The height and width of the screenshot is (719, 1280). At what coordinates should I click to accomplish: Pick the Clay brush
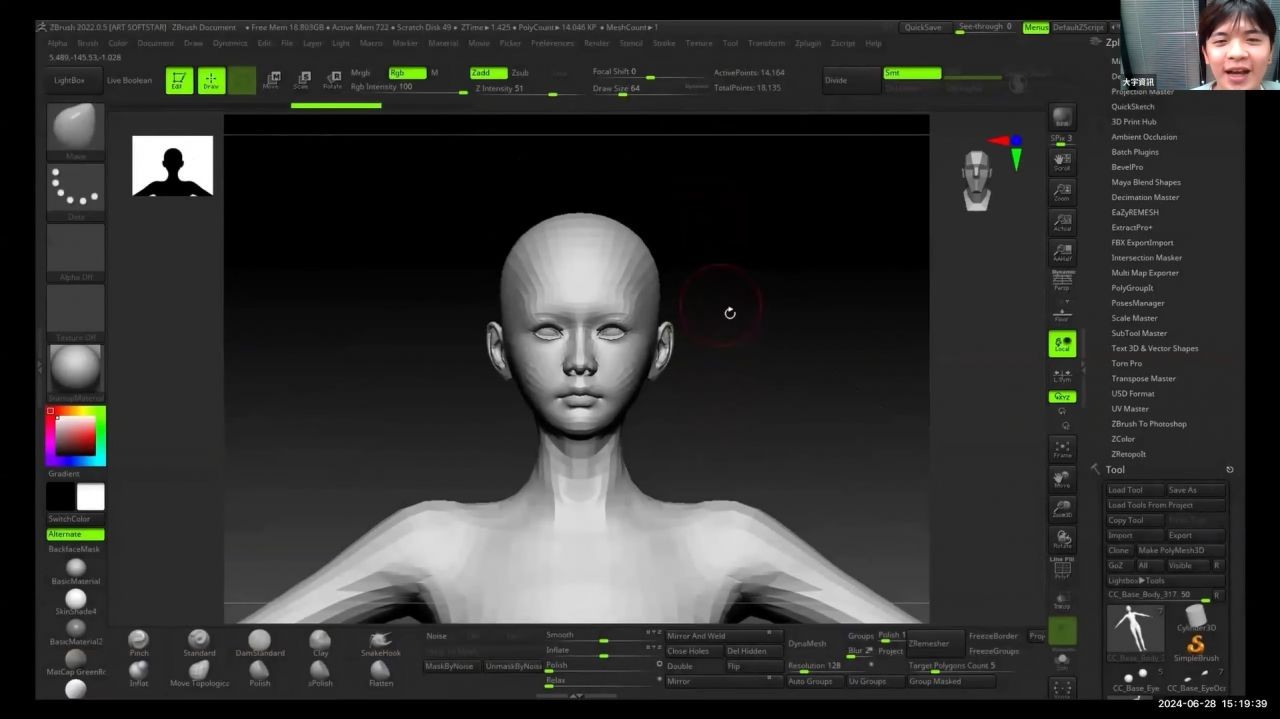[320, 641]
